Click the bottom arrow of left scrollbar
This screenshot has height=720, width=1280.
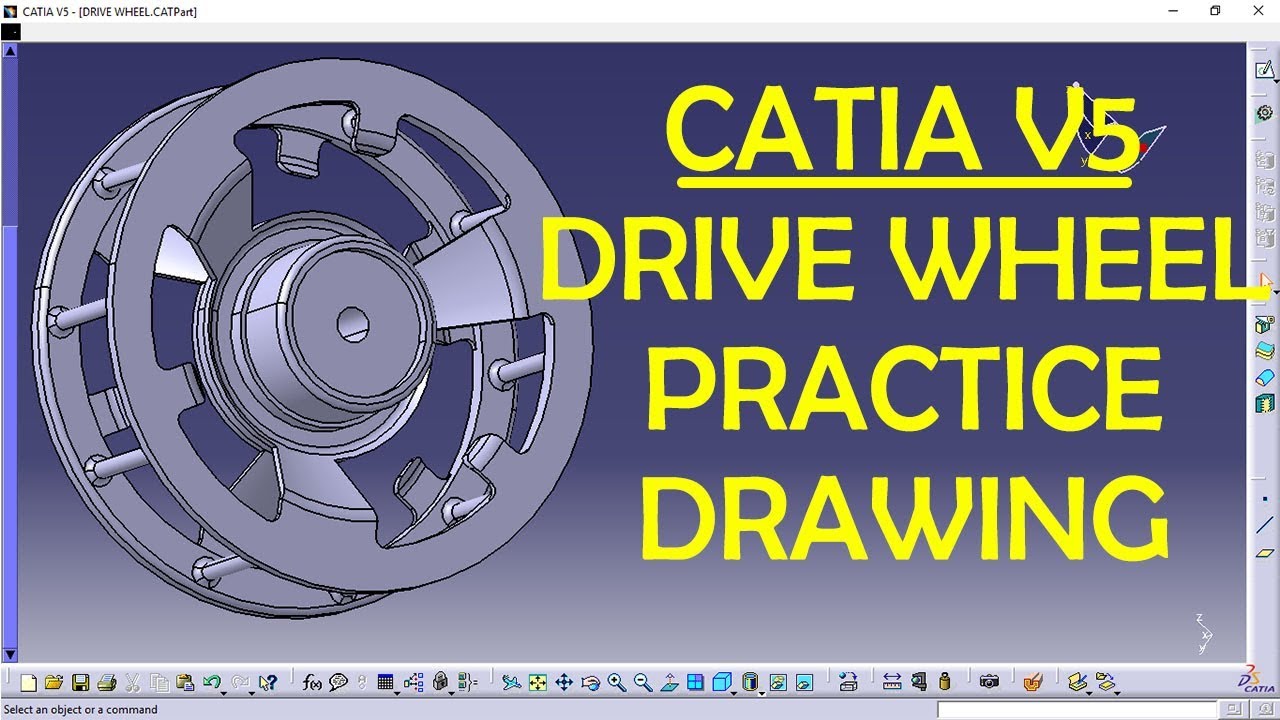(x=11, y=655)
